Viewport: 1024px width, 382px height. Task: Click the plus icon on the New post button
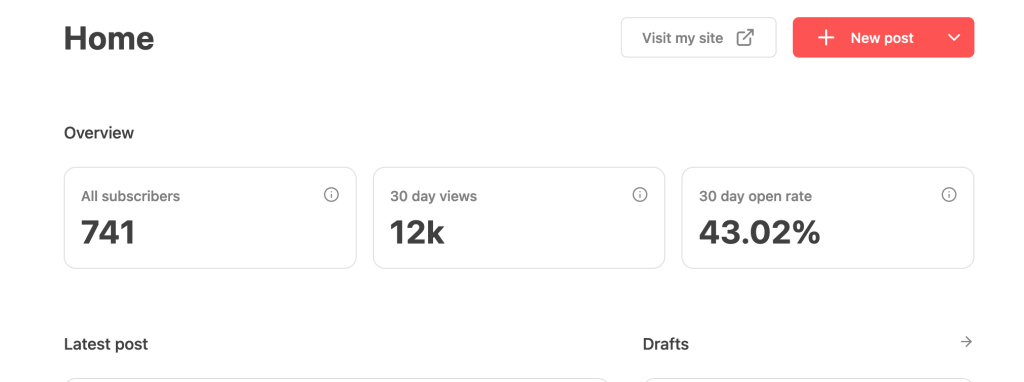click(x=826, y=38)
